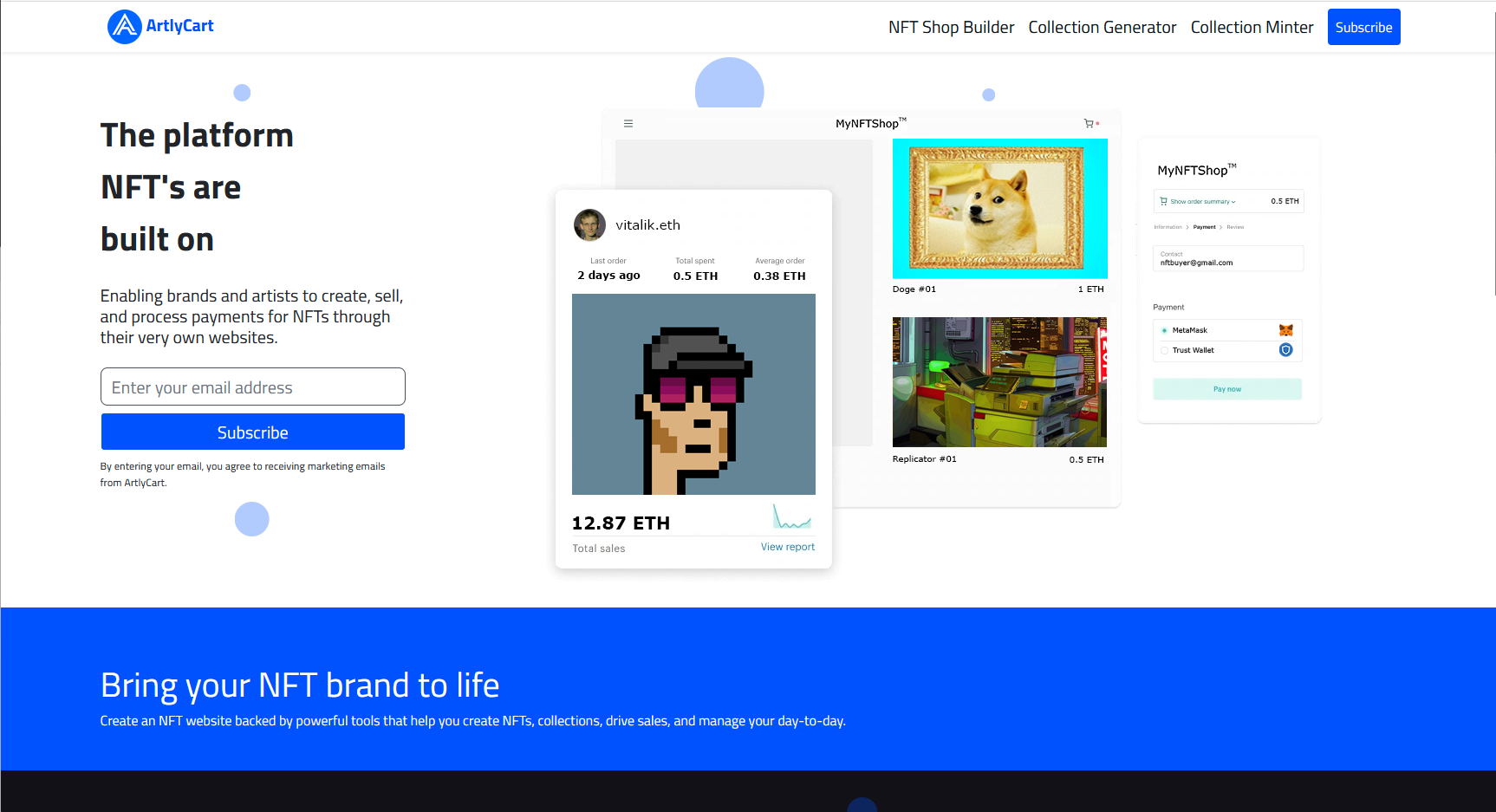The height and width of the screenshot is (812, 1496).
Task: Click the blue Subscribe button in navbar
Action: (1363, 27)
